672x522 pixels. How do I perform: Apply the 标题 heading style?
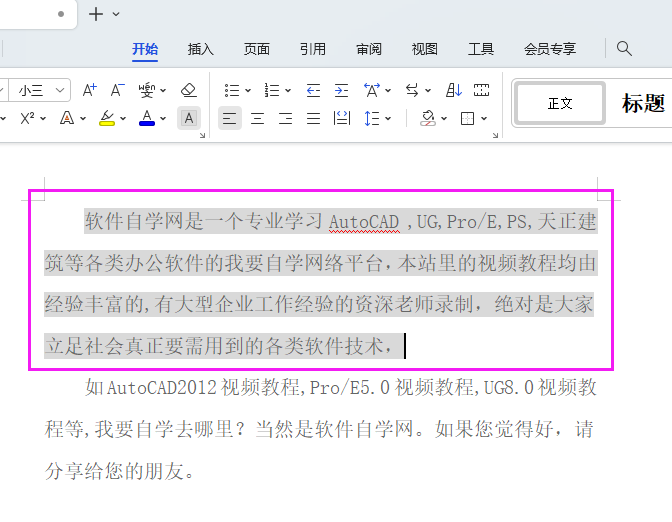(x=643, y=103)
